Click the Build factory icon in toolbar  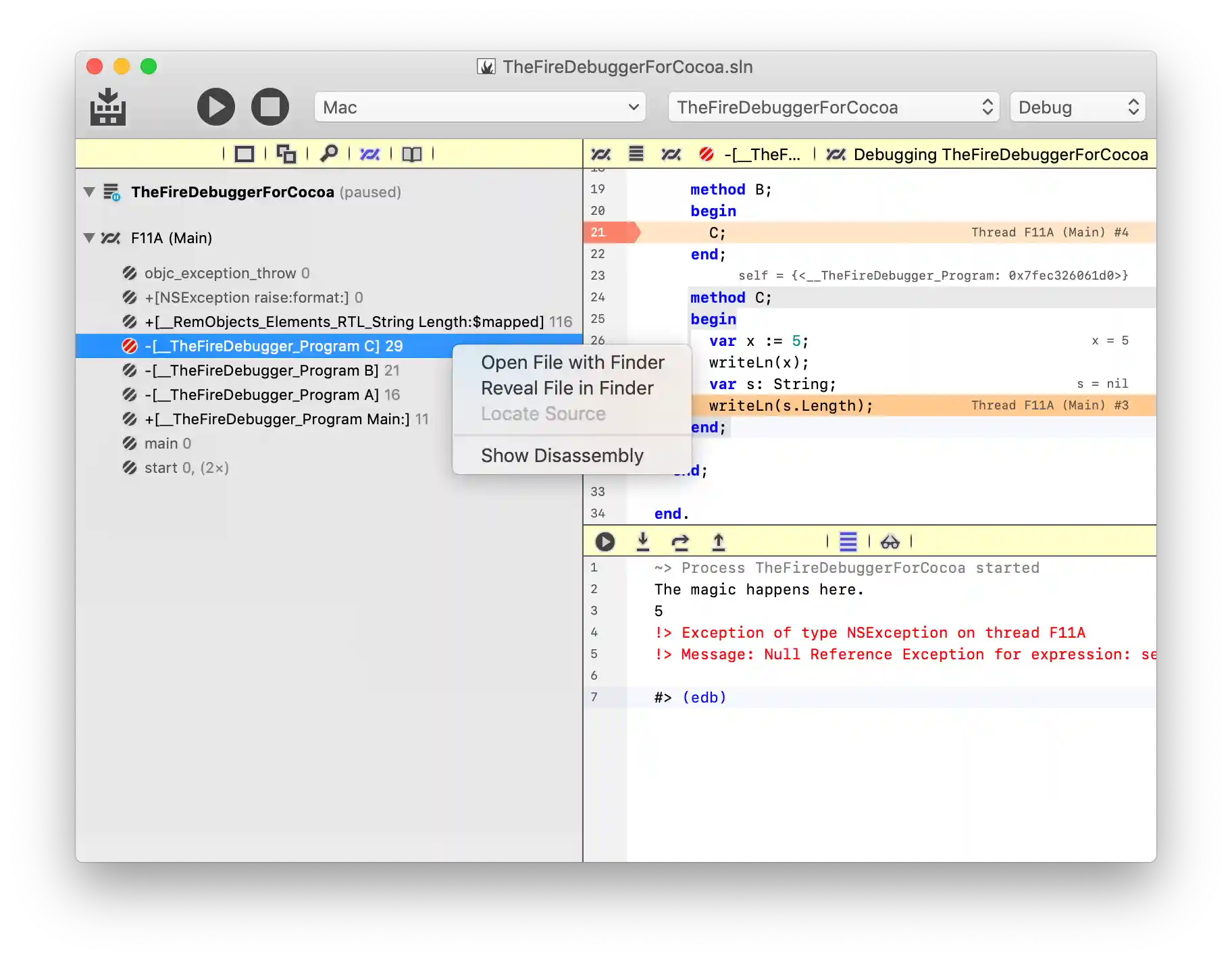click(108, 107)
